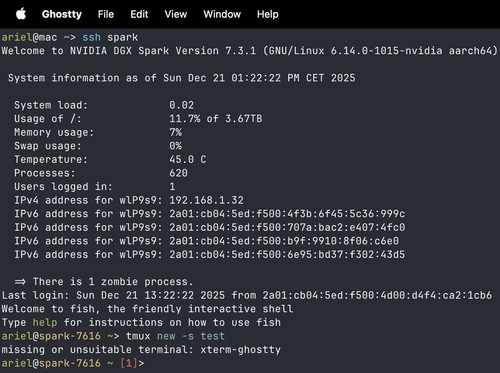Open the View menu

pos(176,14)
